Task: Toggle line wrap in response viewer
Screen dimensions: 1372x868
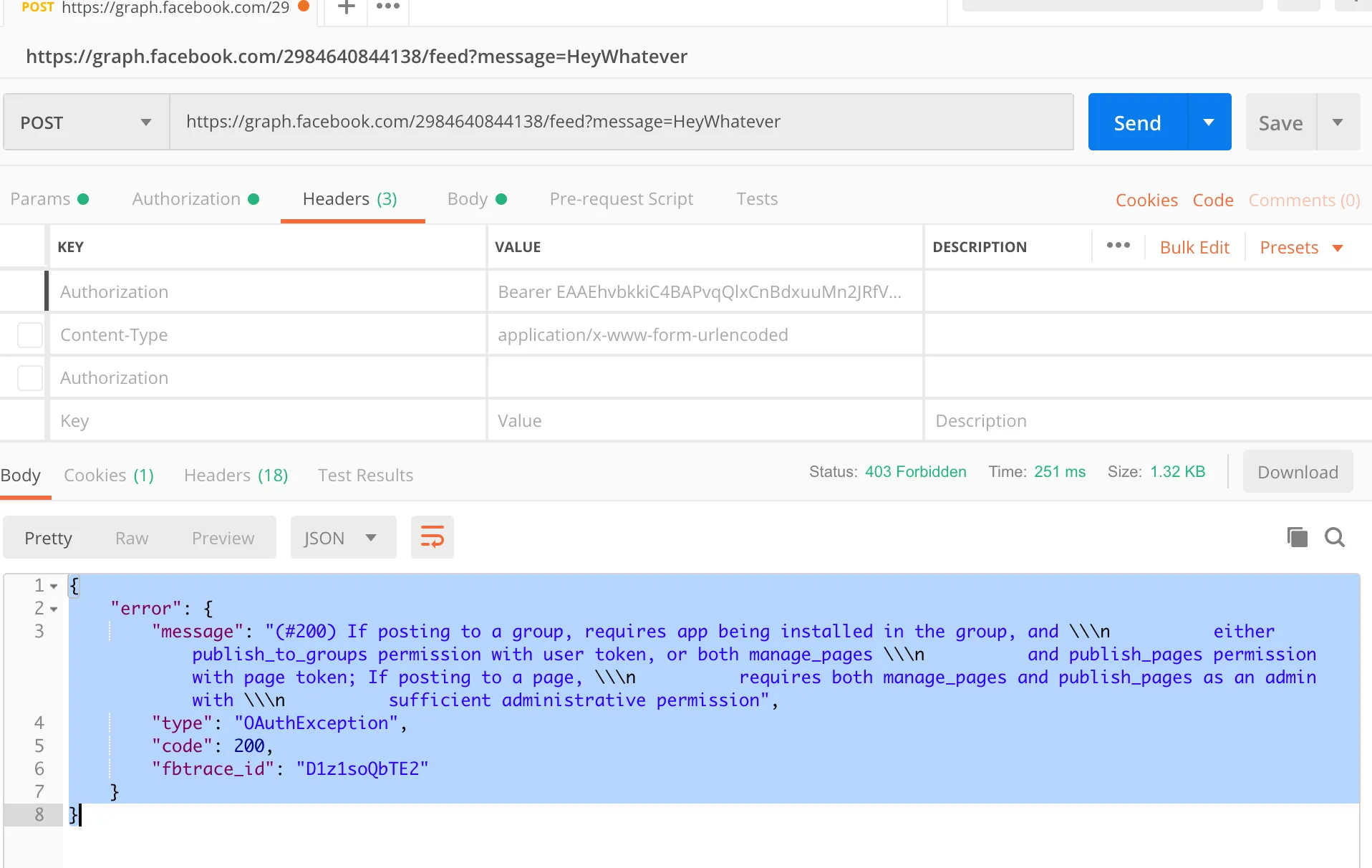Action: coord(433,537)
